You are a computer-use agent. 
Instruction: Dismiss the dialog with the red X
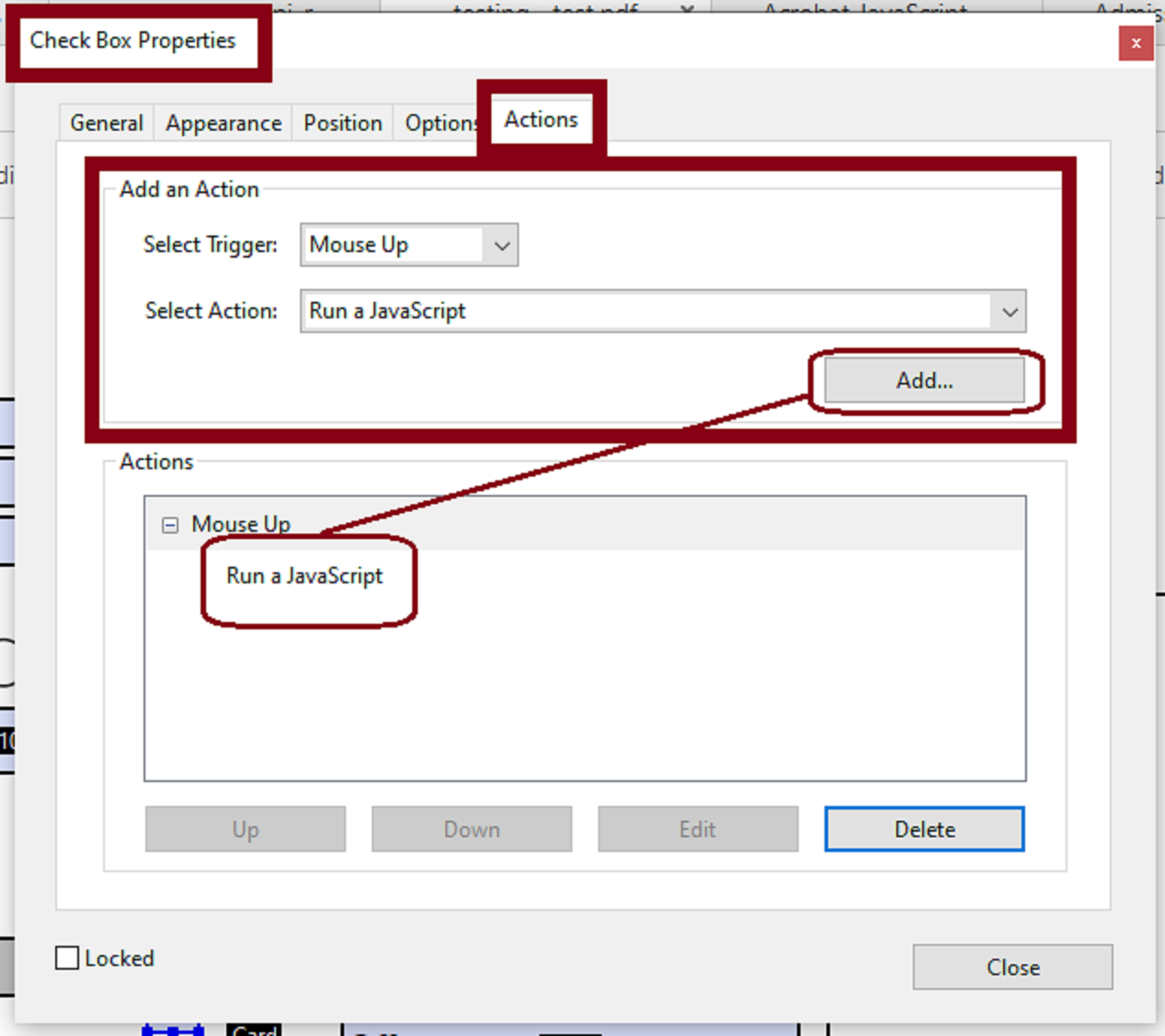[1136, 43]
